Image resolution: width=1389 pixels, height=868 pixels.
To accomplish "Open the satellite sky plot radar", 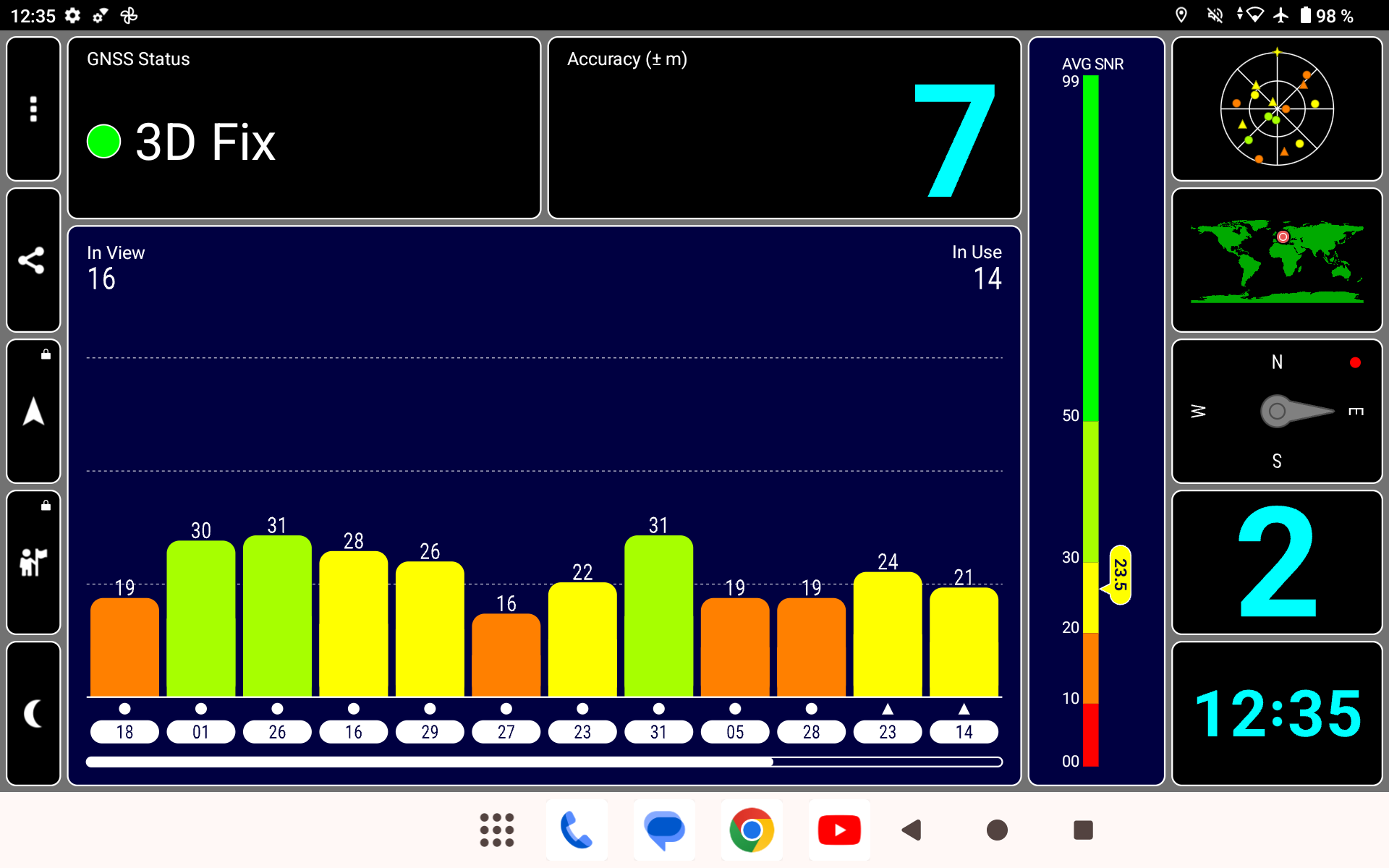I will click(x=1277, y=109).
